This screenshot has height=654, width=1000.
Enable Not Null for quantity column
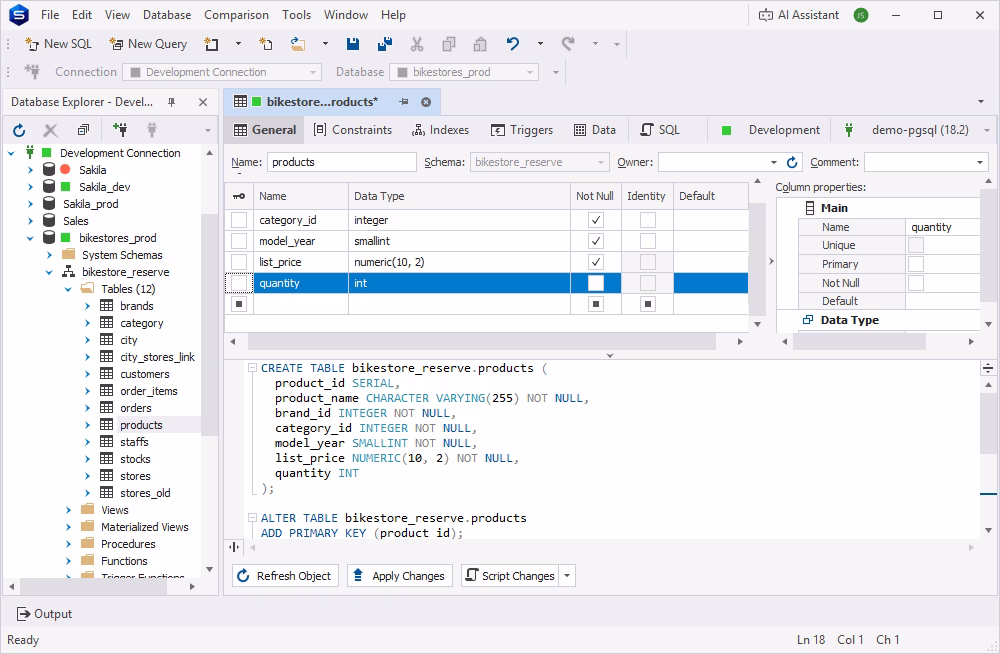tap(596, 283)
